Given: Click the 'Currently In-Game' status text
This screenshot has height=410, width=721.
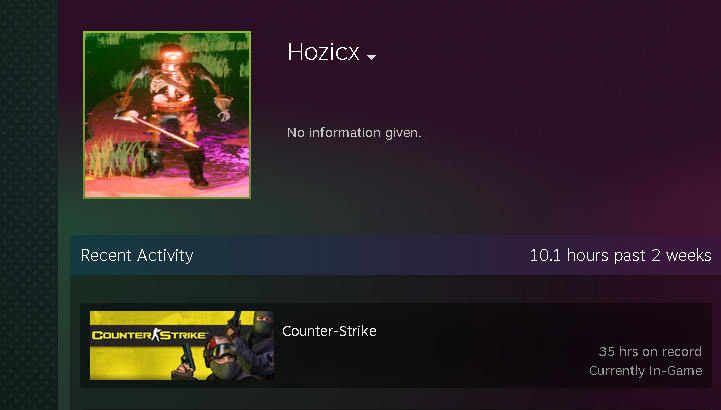Looking at the screenshot, I should [646, 370].
